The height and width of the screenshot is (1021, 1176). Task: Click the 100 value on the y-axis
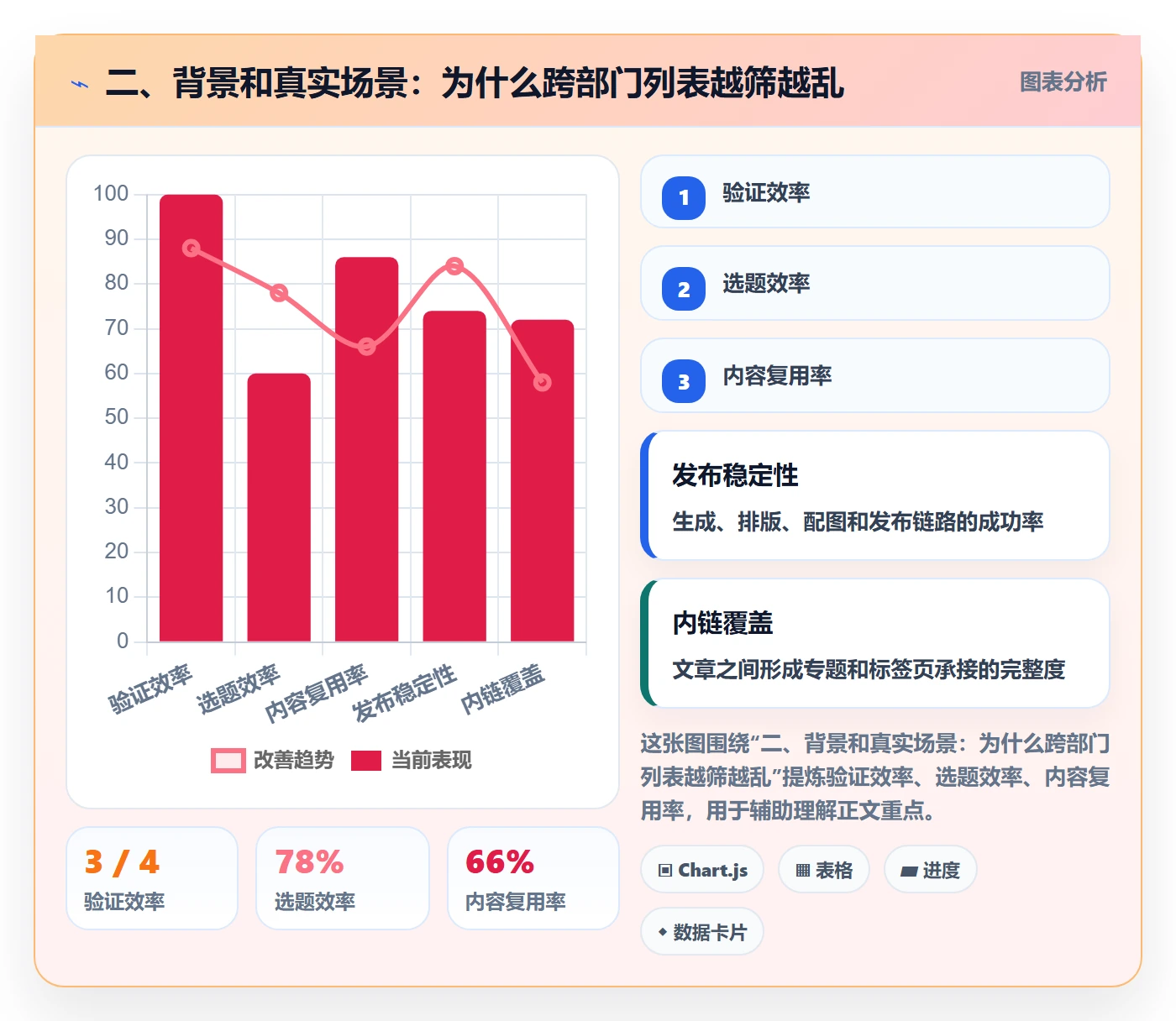pos(111,194)
